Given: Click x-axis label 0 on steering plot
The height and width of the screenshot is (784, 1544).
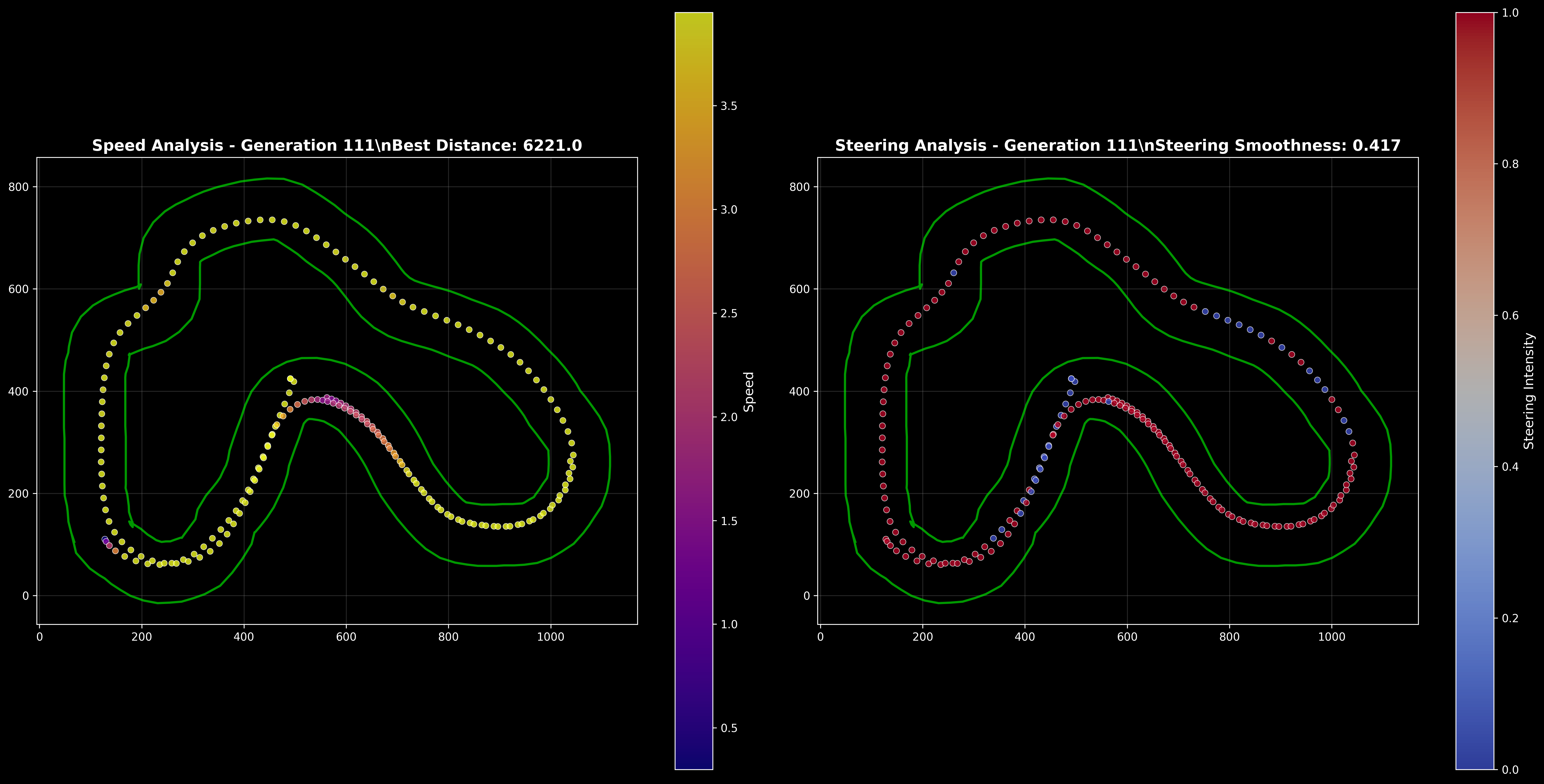Looking at the screenshot, I should coord(820,637).
